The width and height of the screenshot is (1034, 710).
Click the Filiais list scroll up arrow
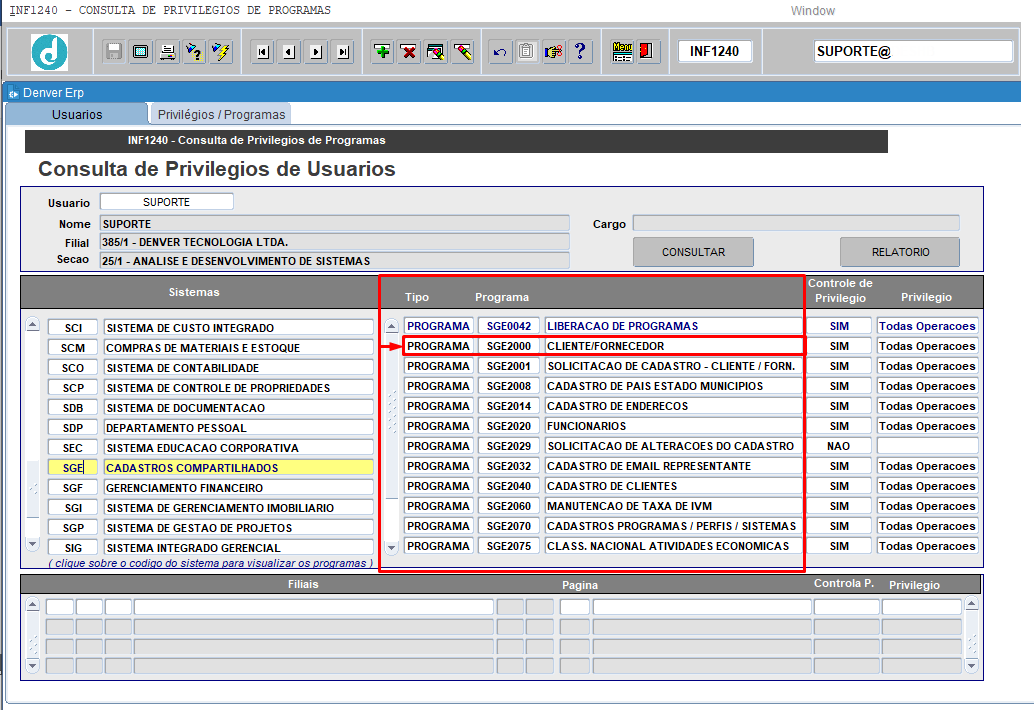[32, 605]
